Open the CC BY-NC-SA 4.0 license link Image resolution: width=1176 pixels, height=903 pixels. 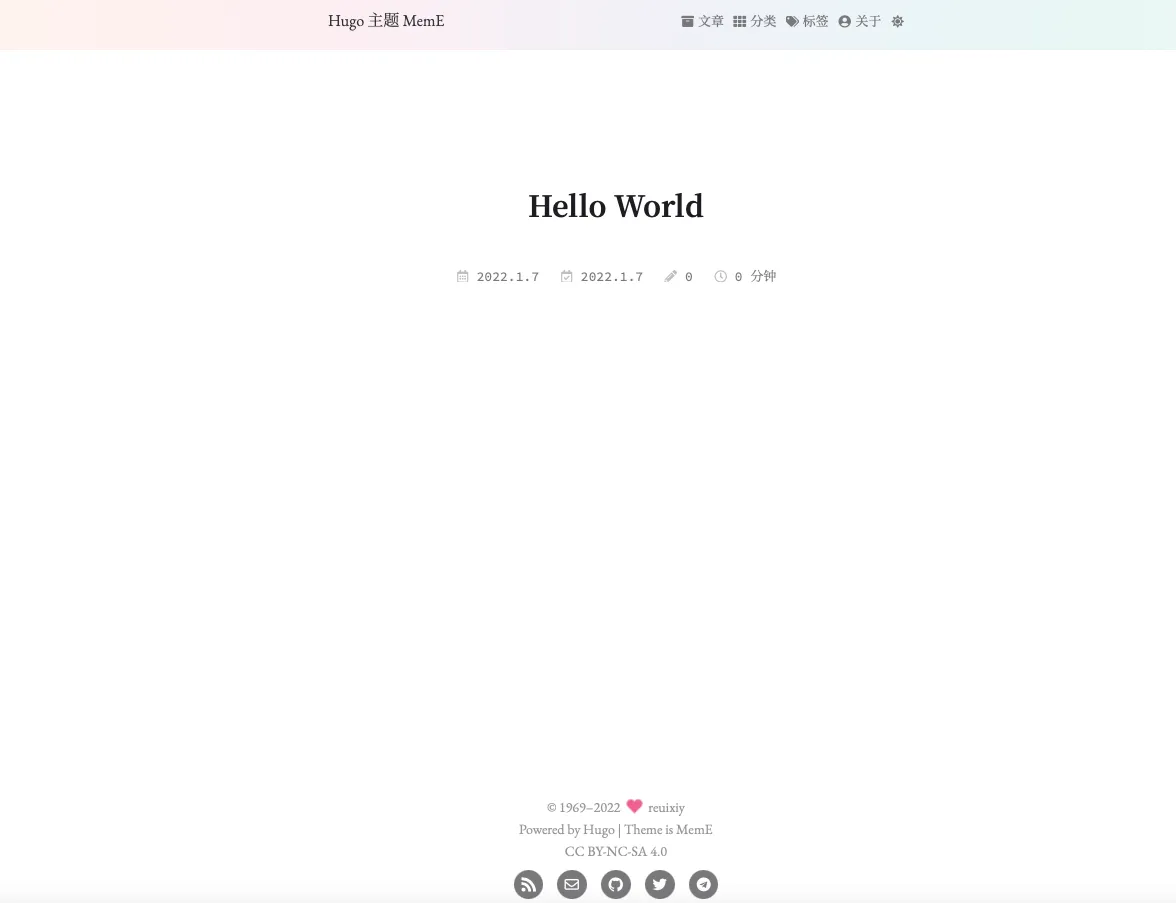click(616, 852)
